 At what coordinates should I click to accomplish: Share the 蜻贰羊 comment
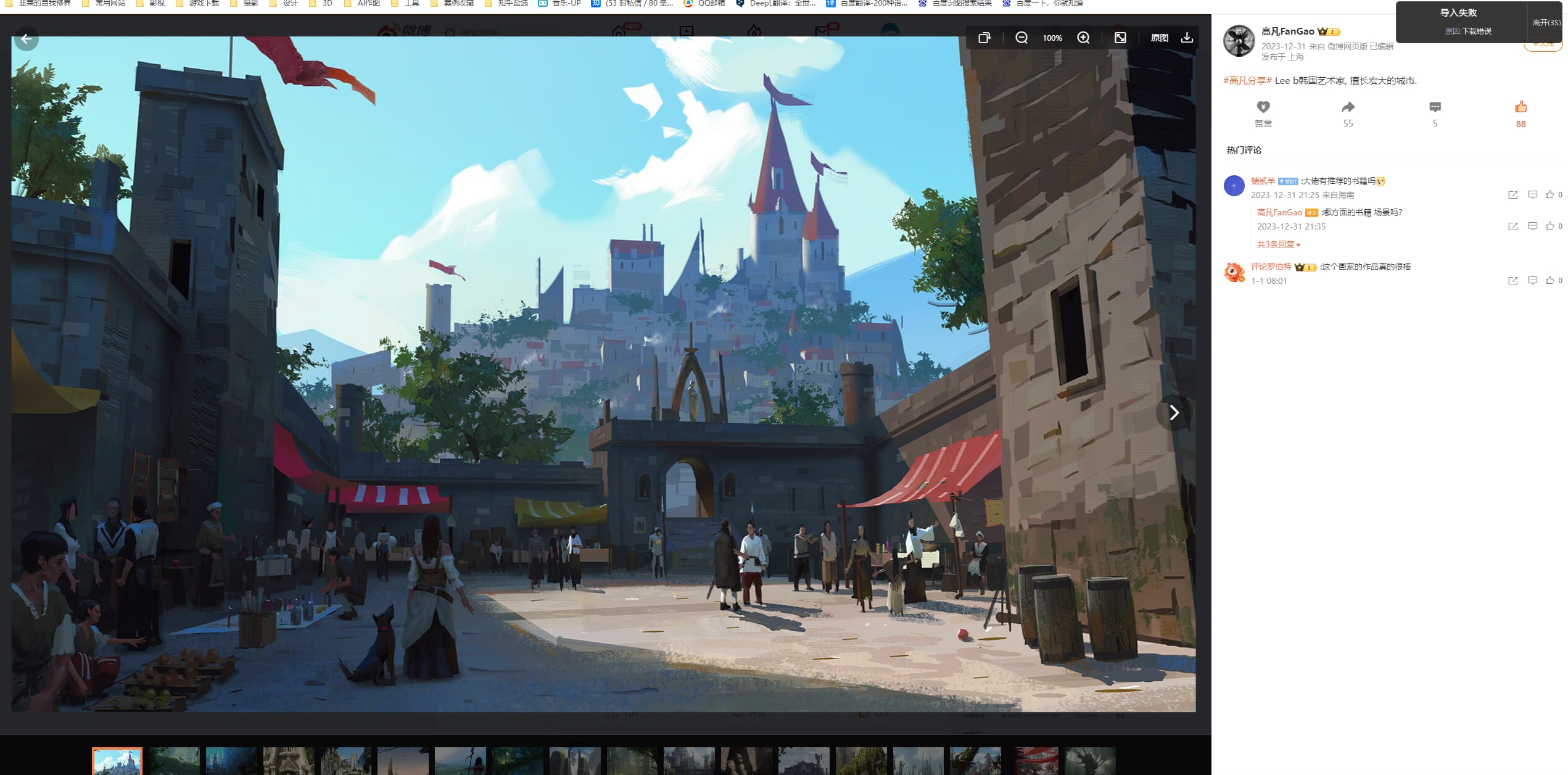click(x=1512, y=194)
